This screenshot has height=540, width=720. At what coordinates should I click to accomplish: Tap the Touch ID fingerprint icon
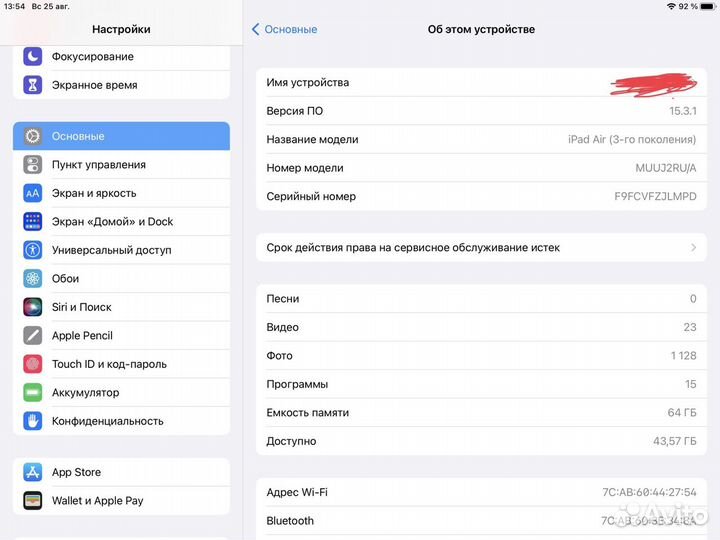[33, 364]
